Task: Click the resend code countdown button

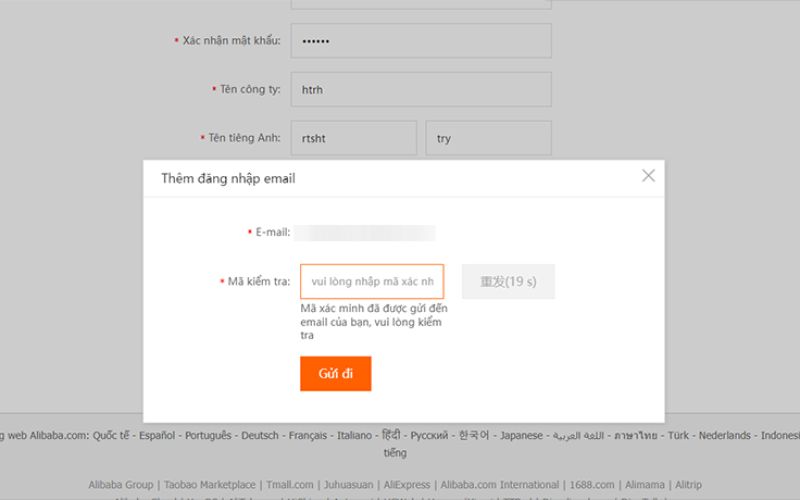Action: (x=508, y=282)
